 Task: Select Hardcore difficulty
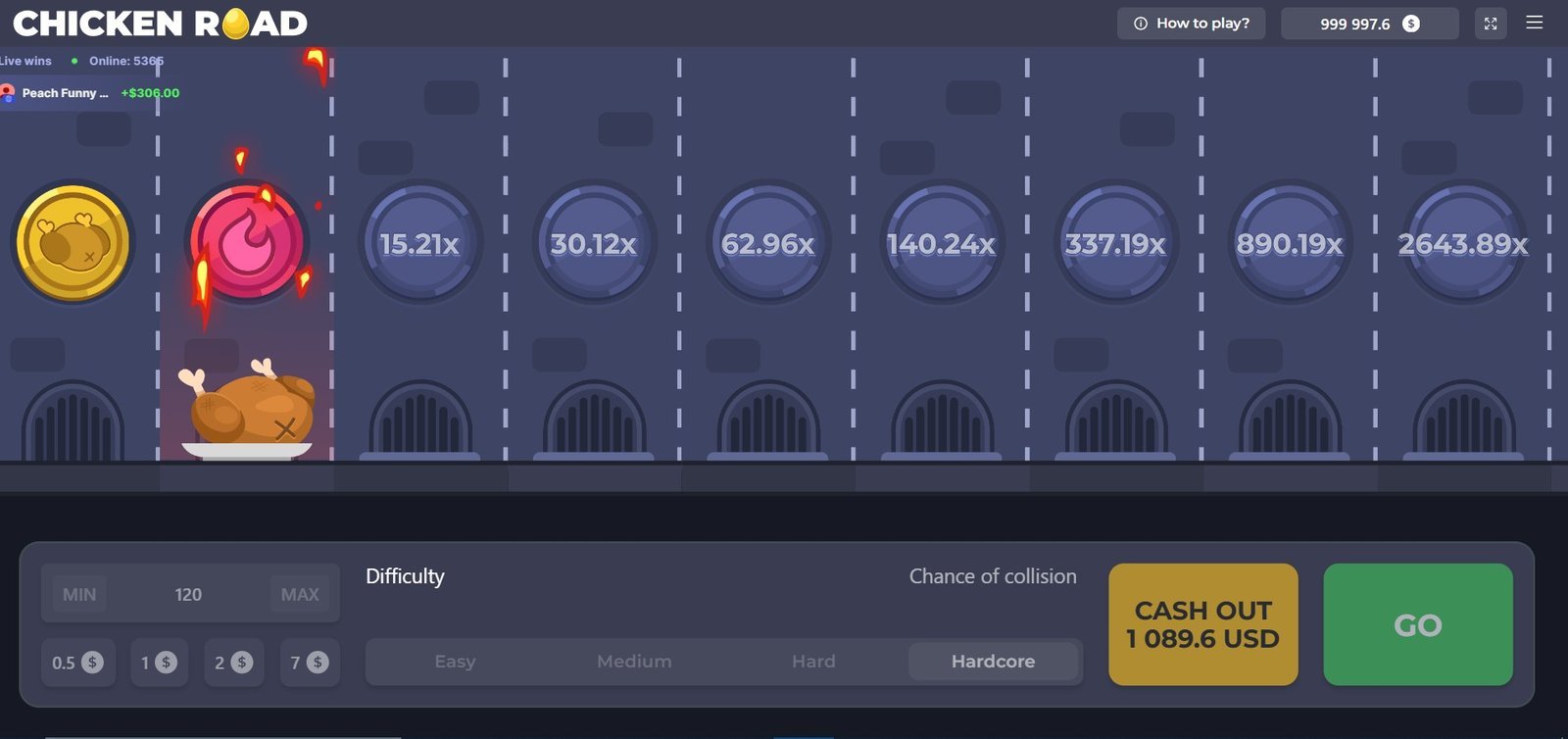pos(993,662)
